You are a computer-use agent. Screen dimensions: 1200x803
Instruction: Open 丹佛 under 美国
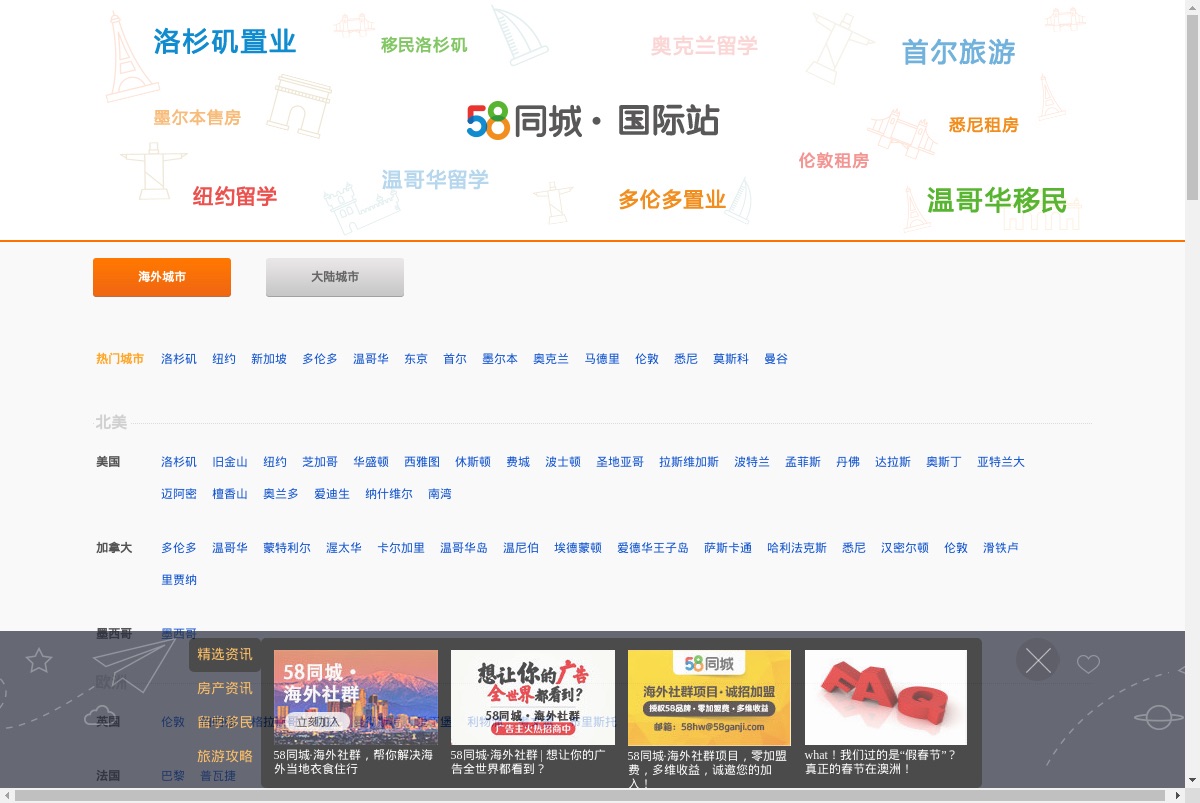(x=848, y=462)
